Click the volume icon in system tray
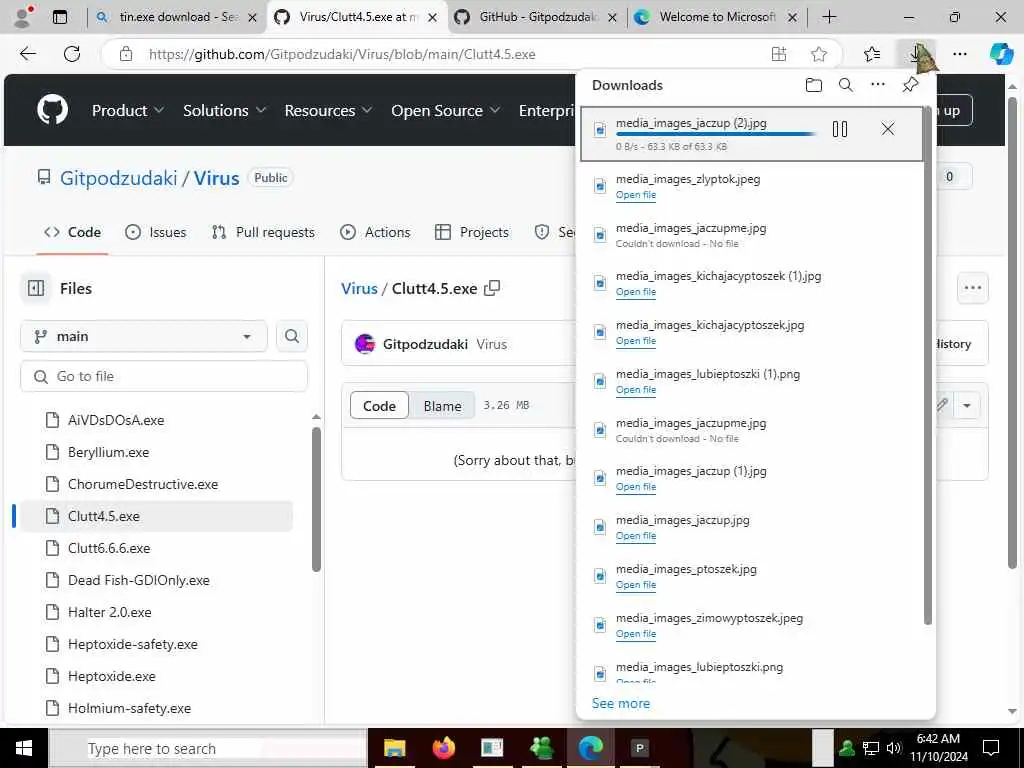 click(x=893, y=748)
